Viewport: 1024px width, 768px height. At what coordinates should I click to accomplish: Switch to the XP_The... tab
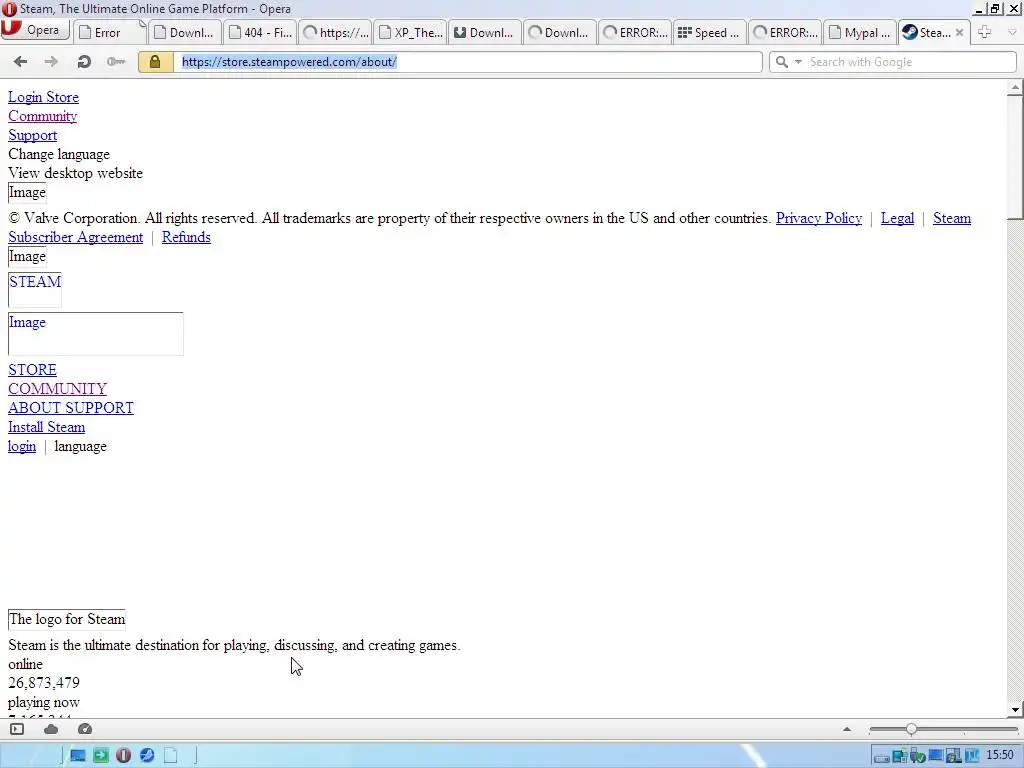tap(410, 33)
